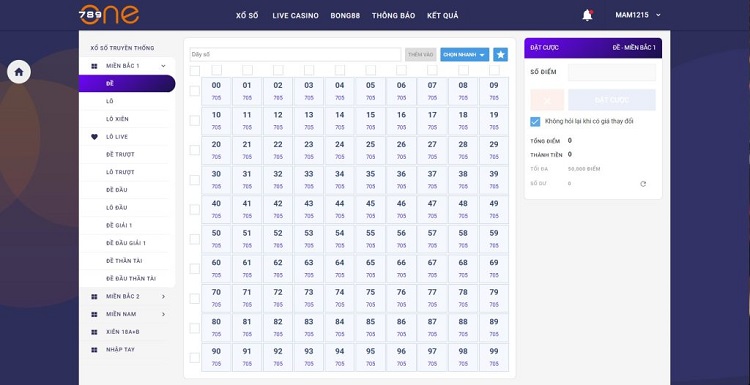Screen dimensions: 750x385
Task: Click the grid icon beside Nhập Tay
Action: point(94,350)
